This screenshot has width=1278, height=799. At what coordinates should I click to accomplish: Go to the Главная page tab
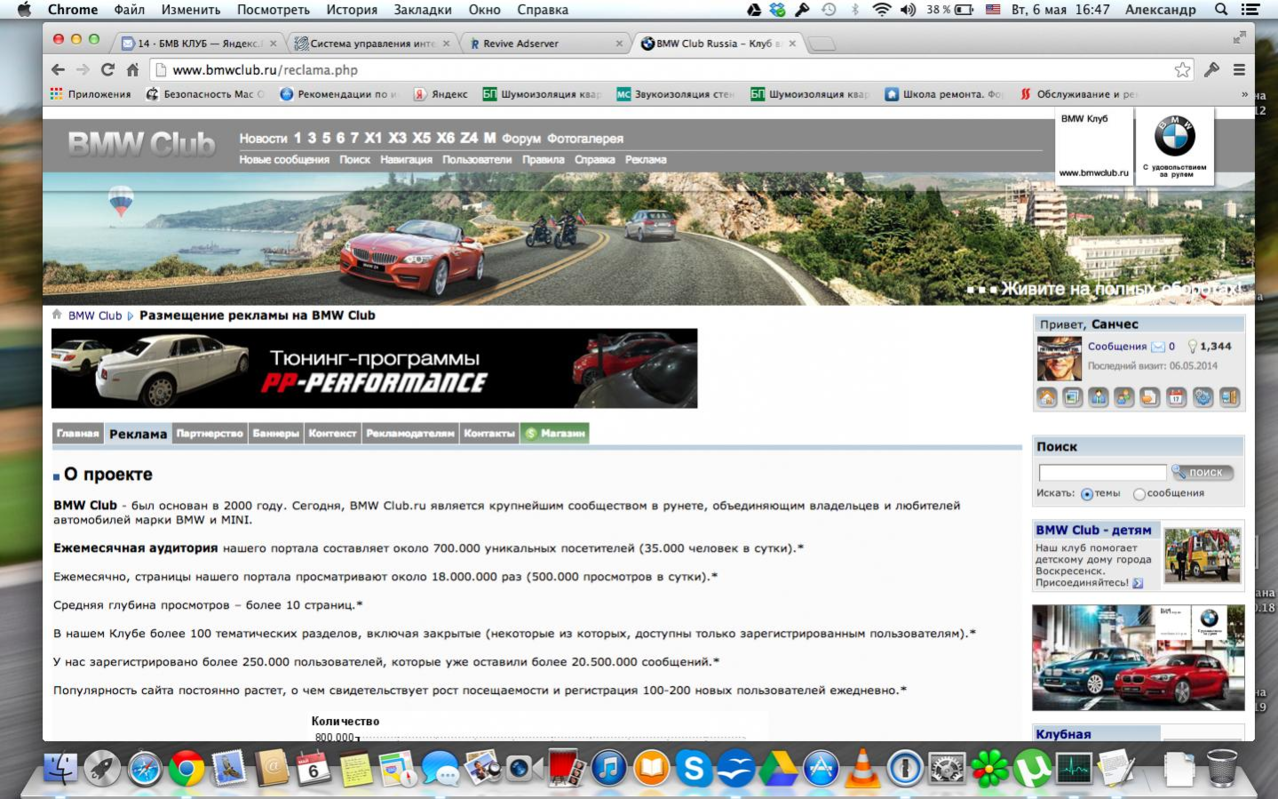click(x=78, y=434)
